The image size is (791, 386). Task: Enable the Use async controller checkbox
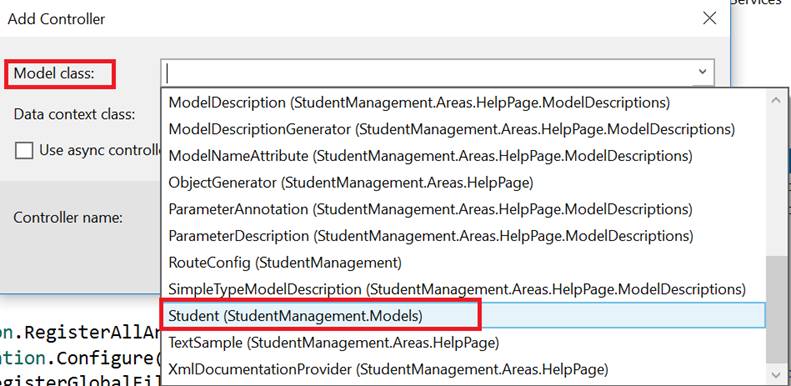click(24, 150)
